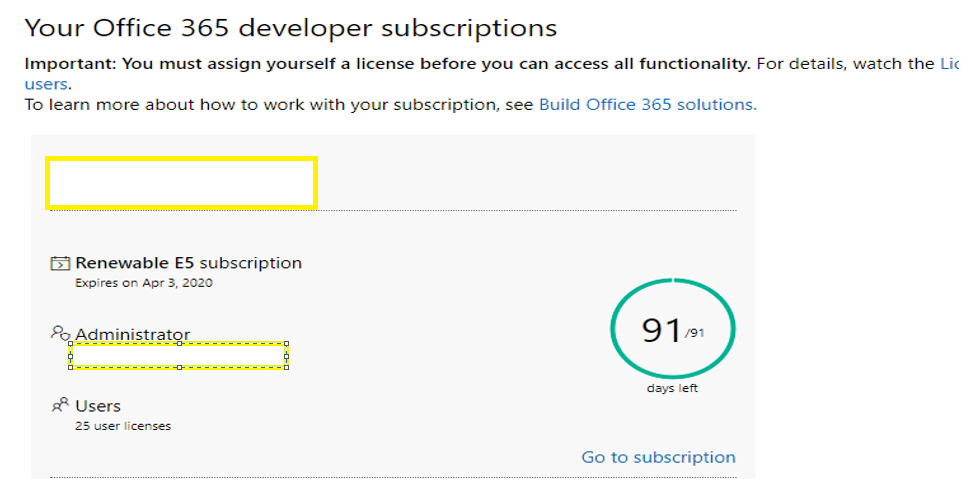Click the "days left" label under the ring
The height and width of the screenshot is (494, 970).
[672, 389]
